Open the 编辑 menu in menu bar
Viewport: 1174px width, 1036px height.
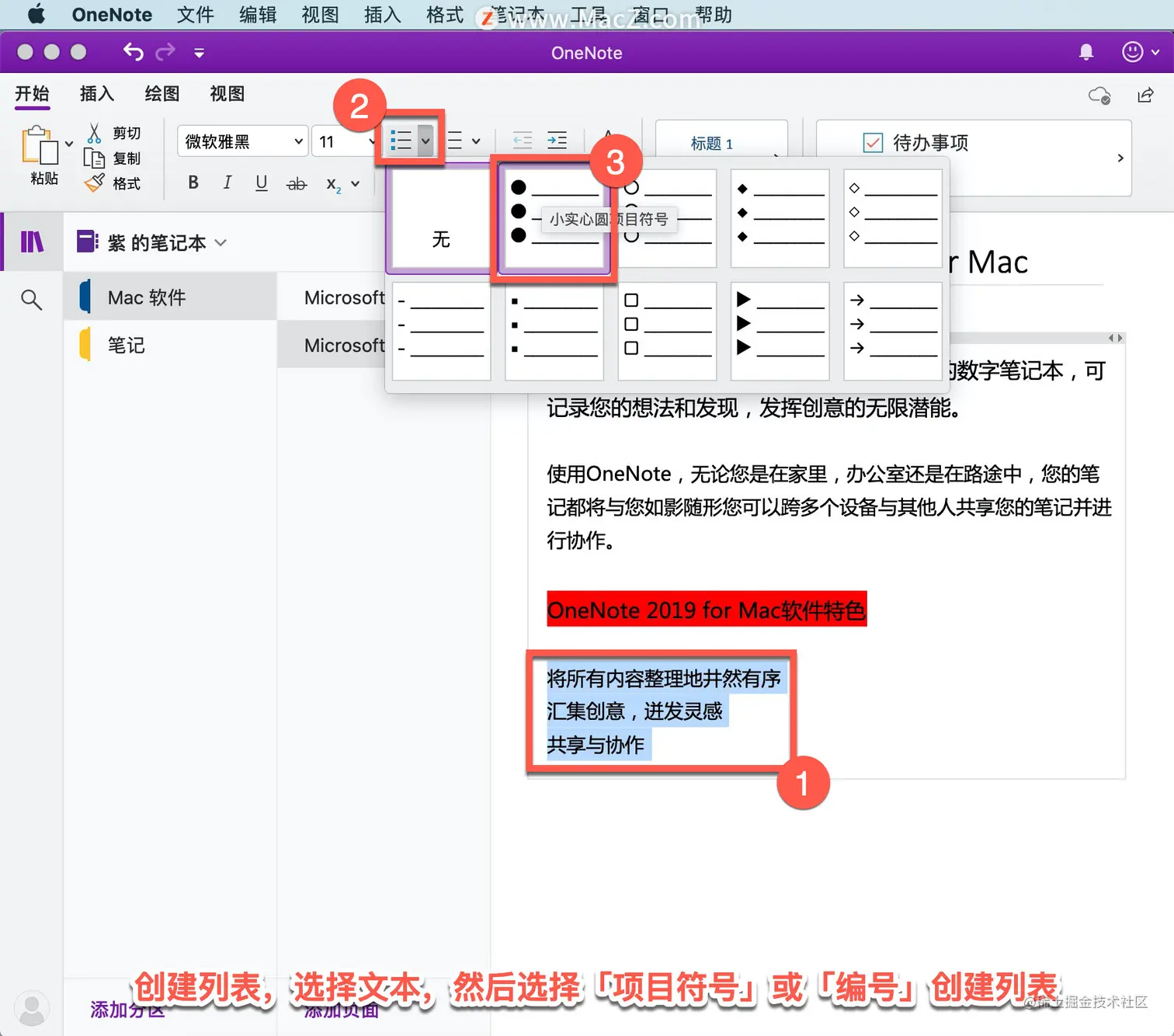(x=258, y=15)
